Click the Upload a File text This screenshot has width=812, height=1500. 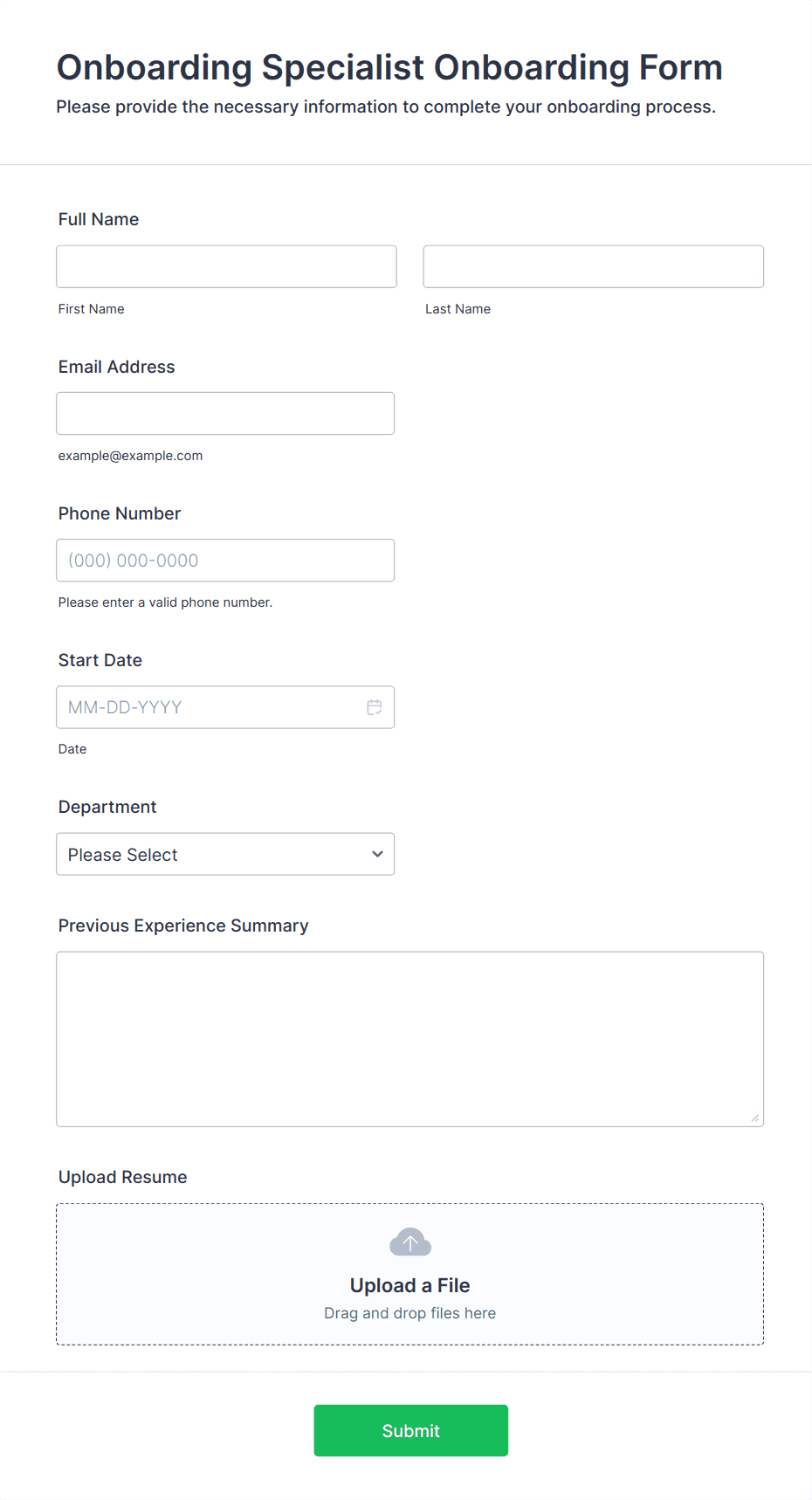point(410,1285)
